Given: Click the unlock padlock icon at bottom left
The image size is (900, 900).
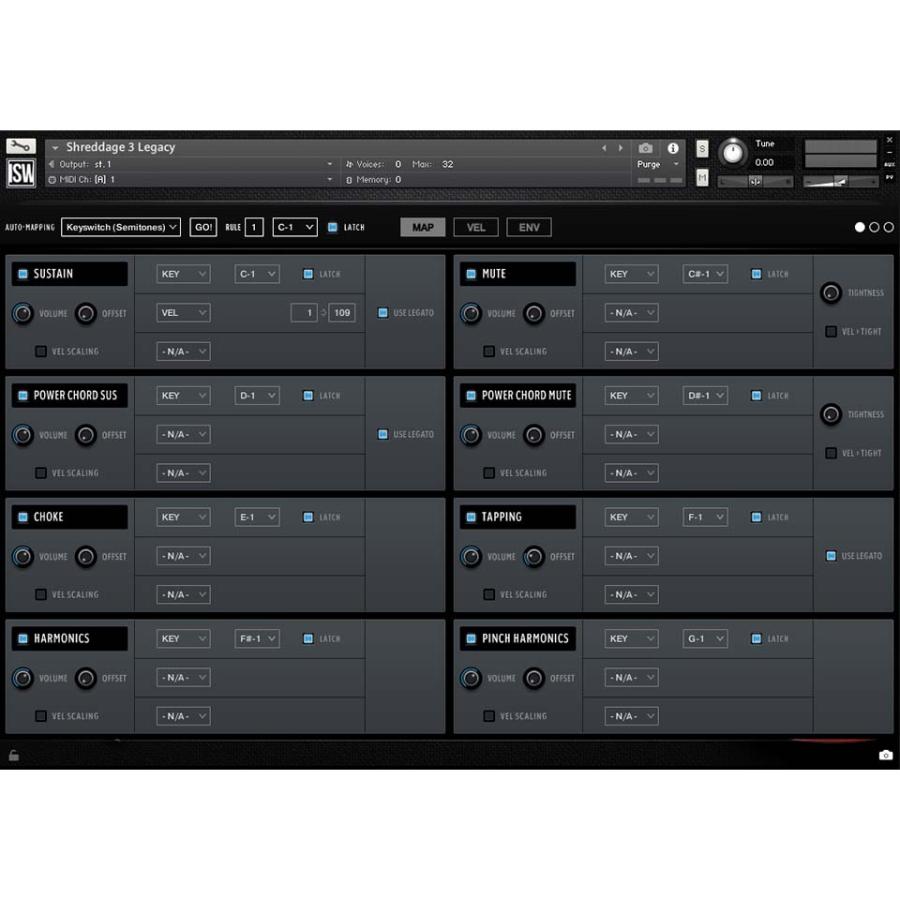Looking at the screenshot, I should tap(14, 755).
